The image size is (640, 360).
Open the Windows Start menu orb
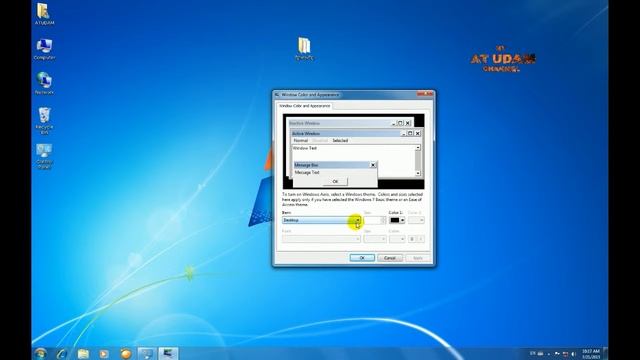40,353
